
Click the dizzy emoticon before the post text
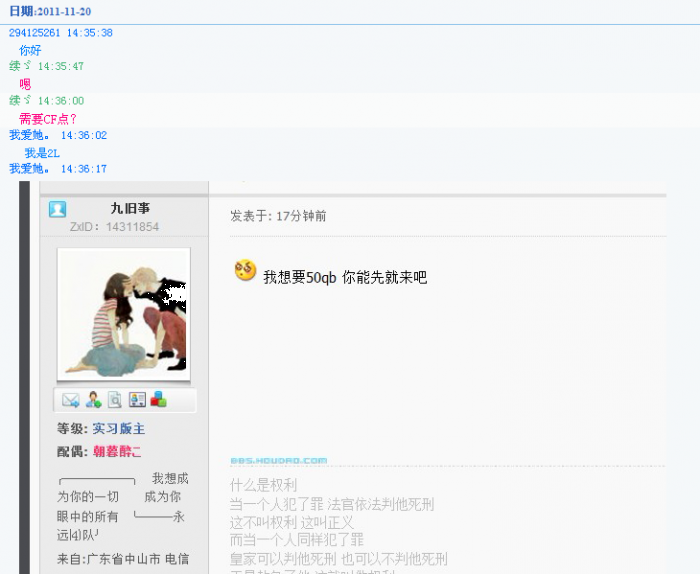[x=245, y=270]
